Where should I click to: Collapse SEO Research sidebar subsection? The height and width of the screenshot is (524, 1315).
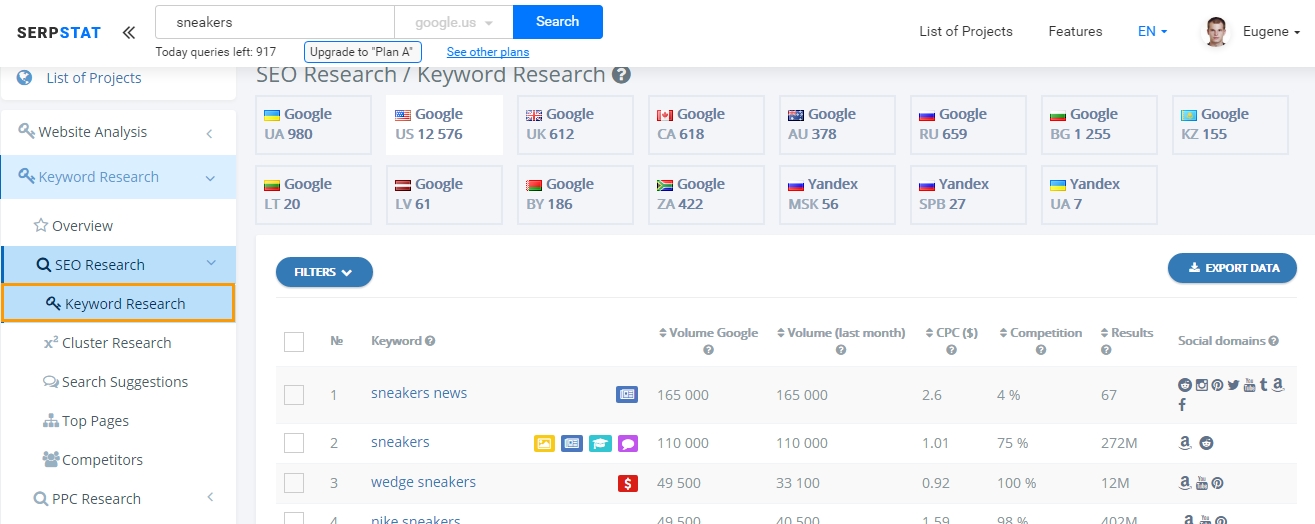click(x=119, y=265)
